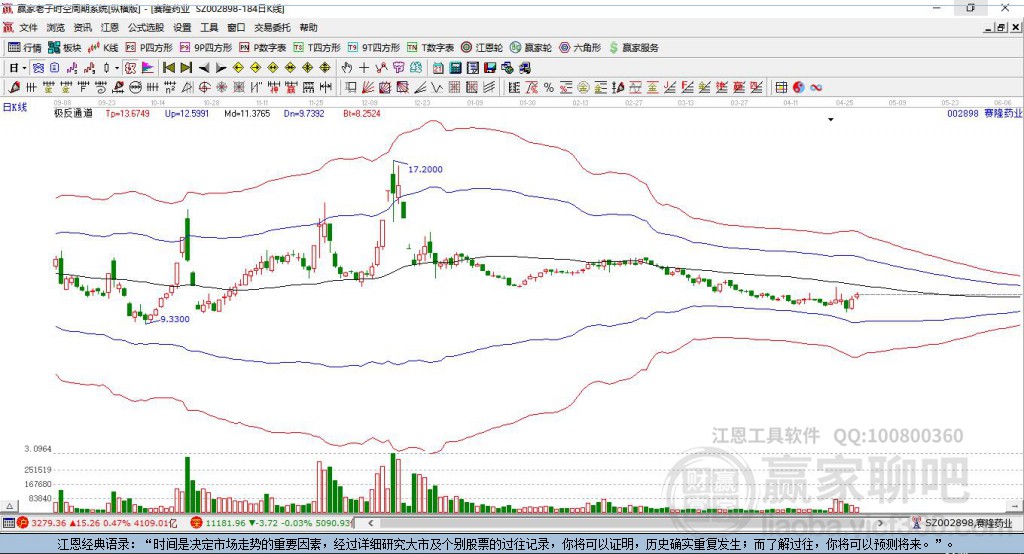Screen dimensions: 1024x554
Task: Expand volume panel with up-triangle button
Action: tap(9, 506)
